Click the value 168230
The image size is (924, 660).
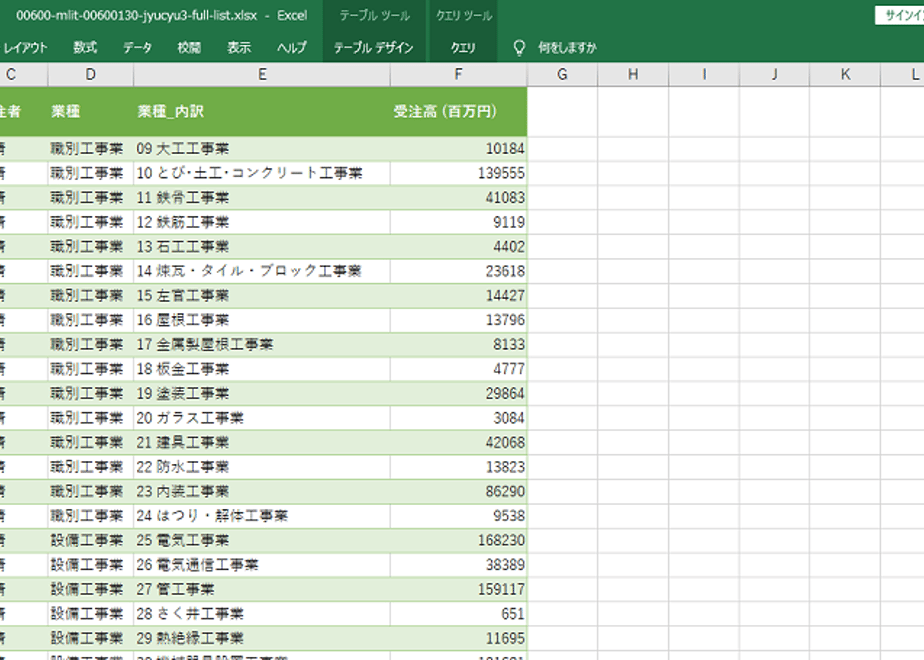(x=501, y=540)
